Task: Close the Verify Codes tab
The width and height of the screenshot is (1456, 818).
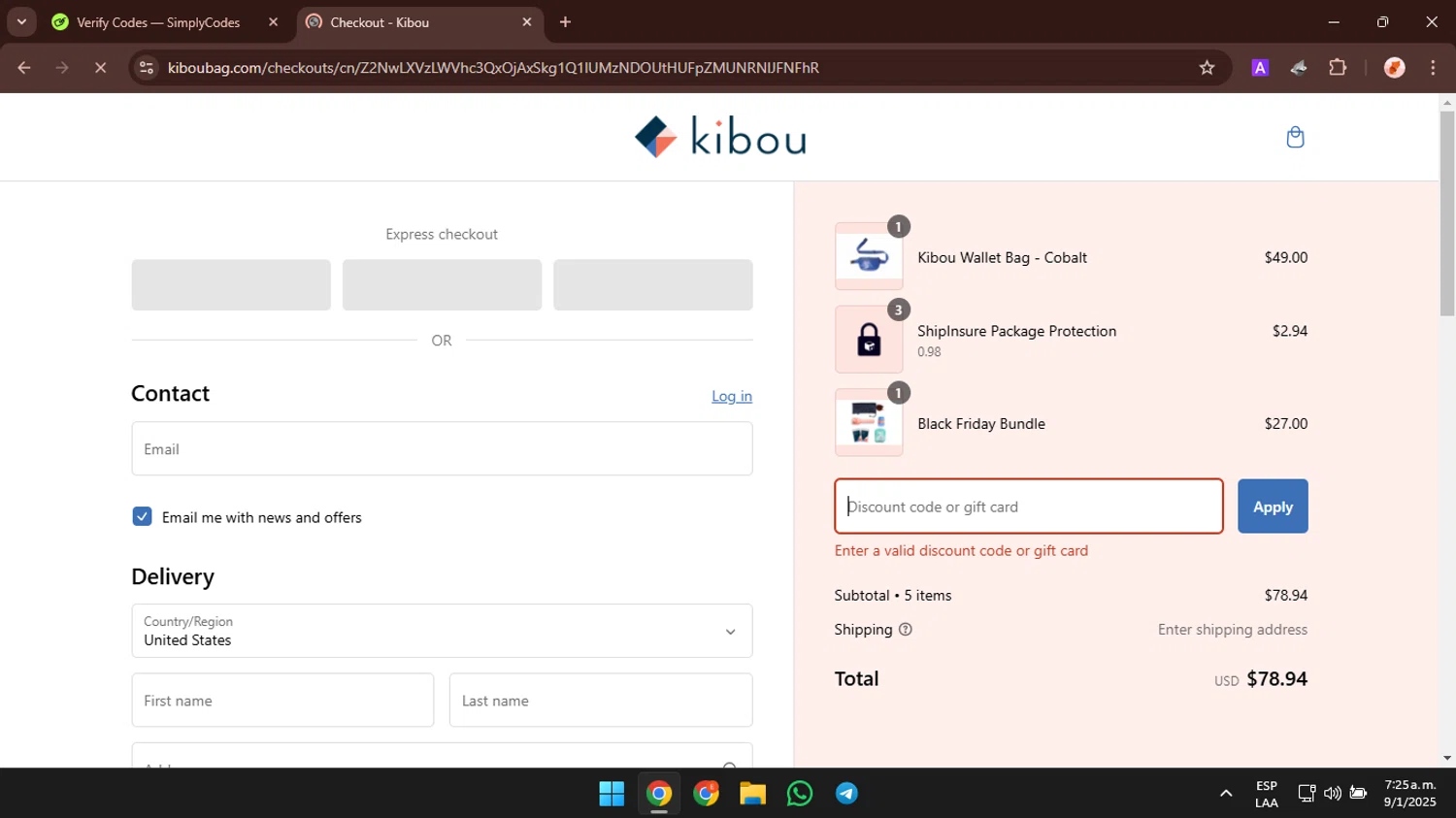Action: [x=273, y=22]
